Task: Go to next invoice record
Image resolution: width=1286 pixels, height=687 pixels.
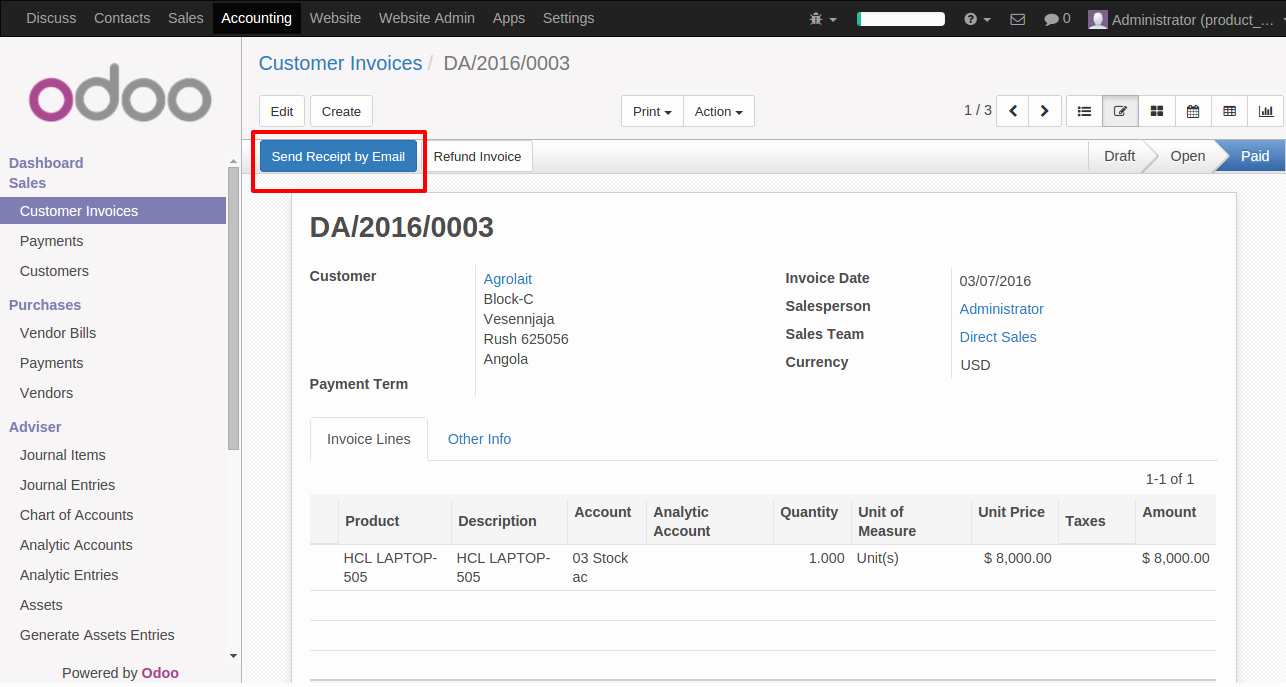Action: (1045, 111)
